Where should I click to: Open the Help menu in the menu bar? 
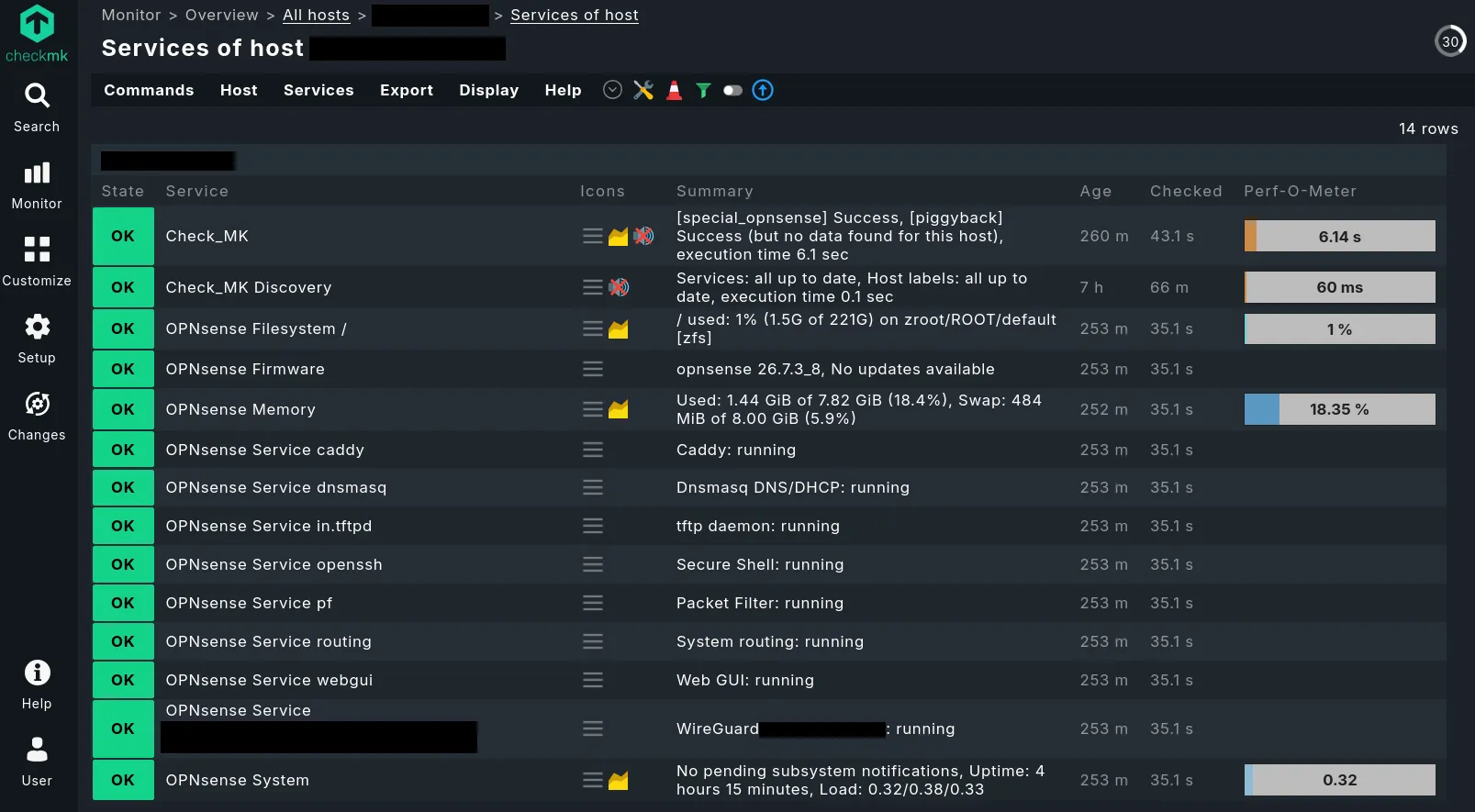[564, 90]
